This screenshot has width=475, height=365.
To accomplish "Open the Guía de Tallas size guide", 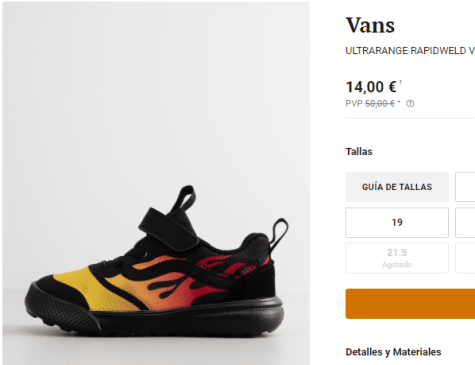I will (397, 187).
